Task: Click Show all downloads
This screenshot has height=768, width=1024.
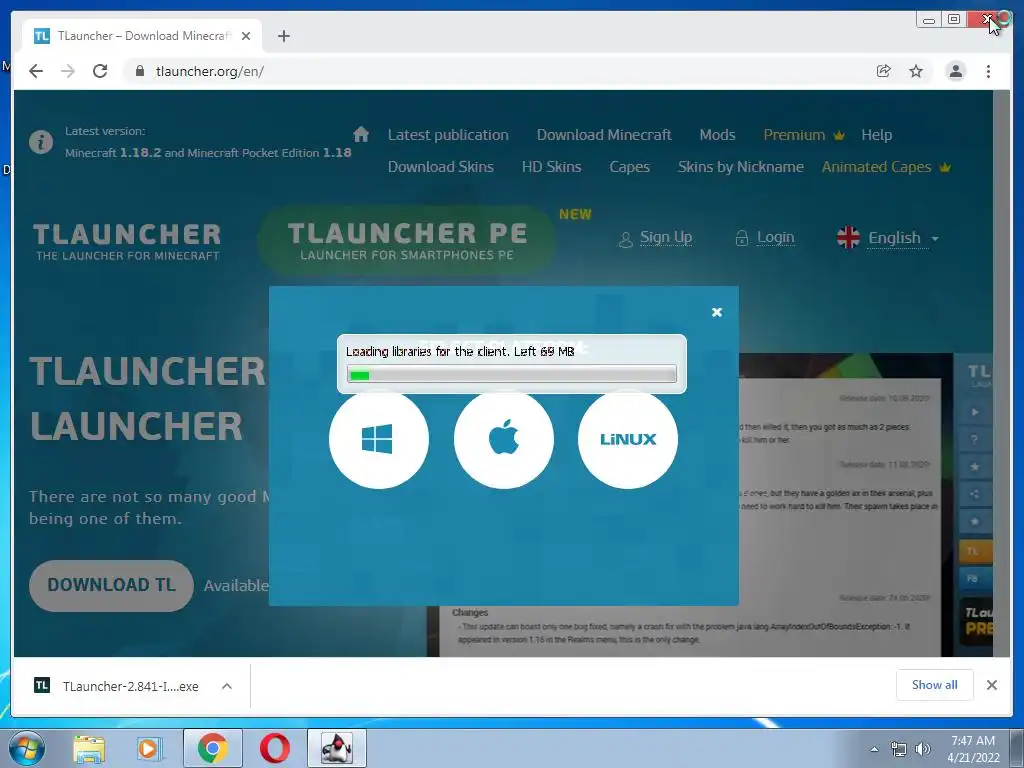Action: (x=935, y=684)
